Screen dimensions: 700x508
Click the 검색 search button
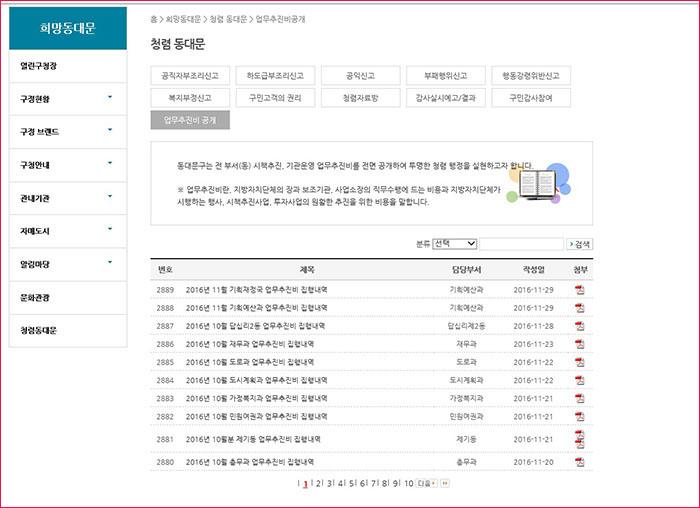click(579, 244)
